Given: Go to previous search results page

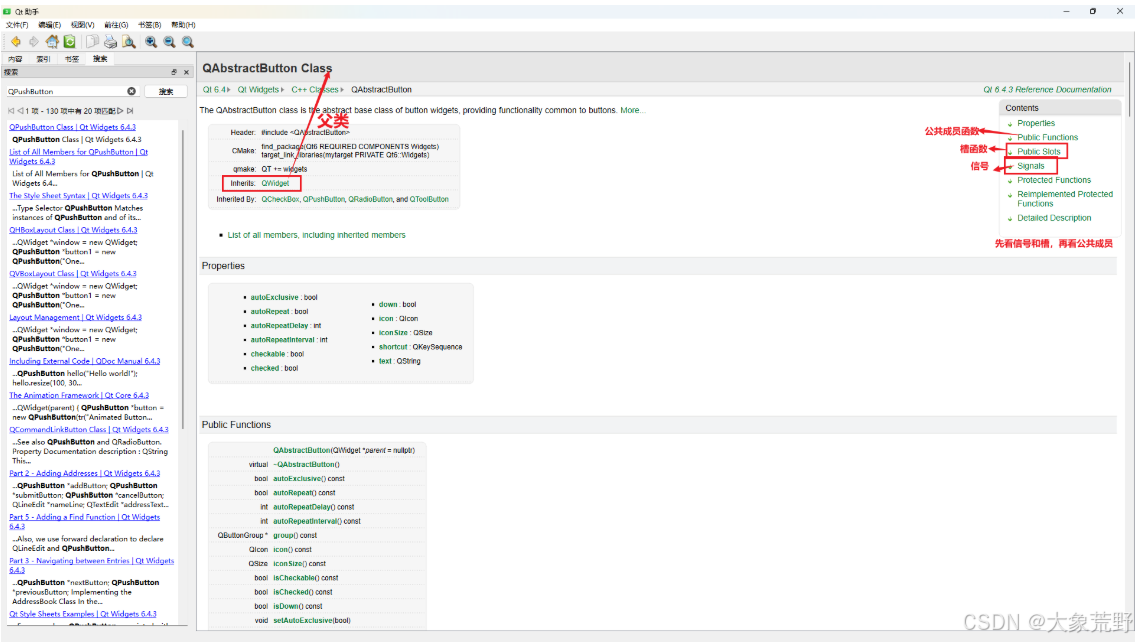Looking at the screenshot, I should pos(20,111).
